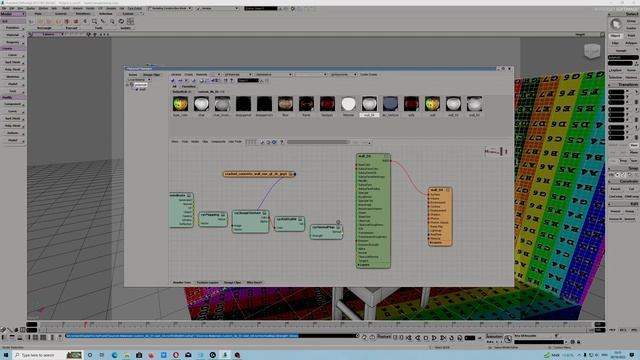Open the render tree Show menu
The width and height of the screenshot is (640, 360).
coord(175,142)
